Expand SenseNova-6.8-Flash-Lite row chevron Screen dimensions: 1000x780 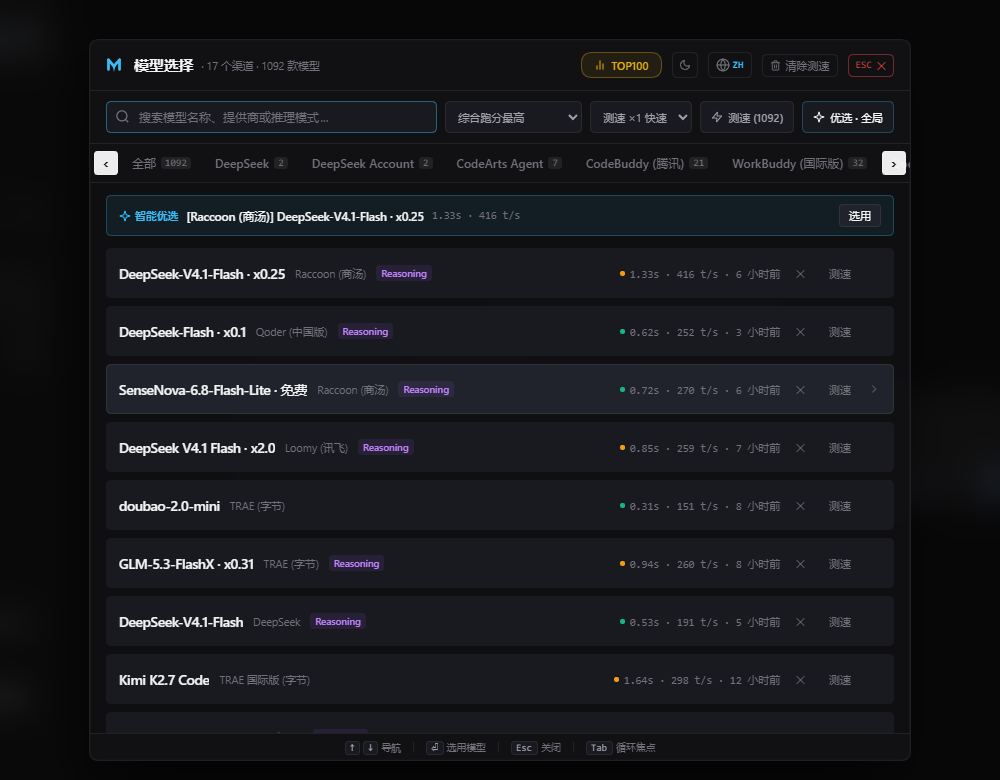point(874,390)
